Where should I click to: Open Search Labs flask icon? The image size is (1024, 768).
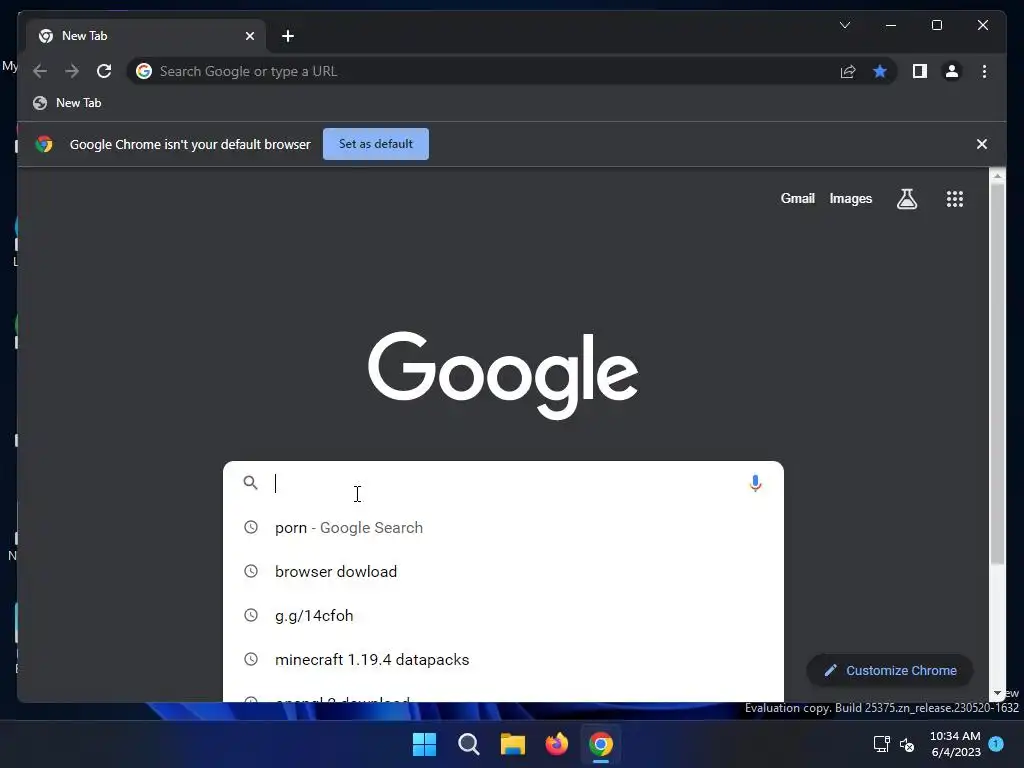[x=906, y=199]
